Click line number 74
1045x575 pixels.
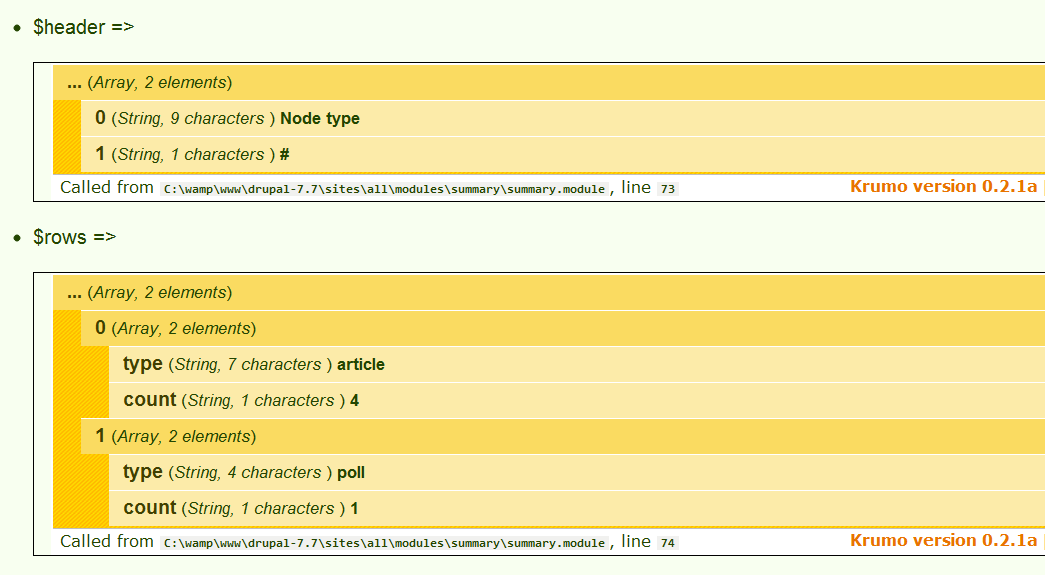[668, 543]
